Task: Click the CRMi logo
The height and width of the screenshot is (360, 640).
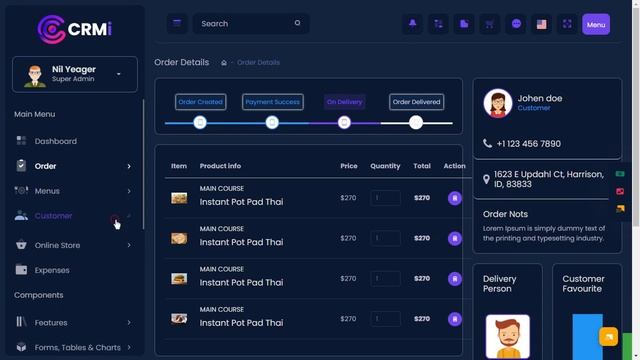Action: click(x=74, y=29)
